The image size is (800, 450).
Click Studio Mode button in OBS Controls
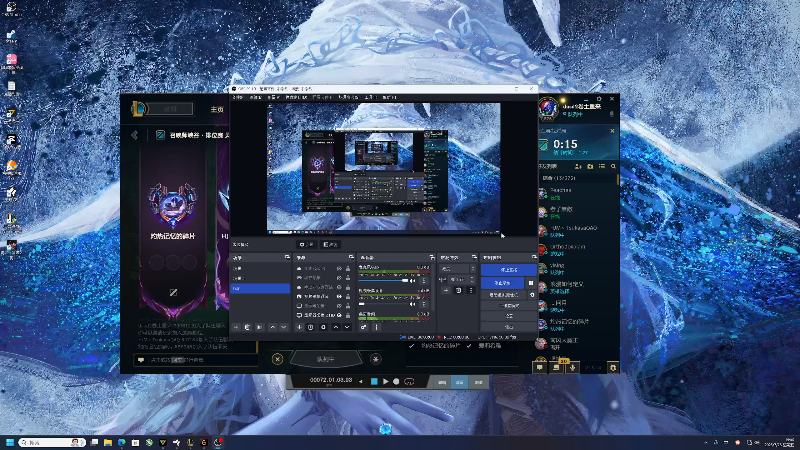[509, 306]
